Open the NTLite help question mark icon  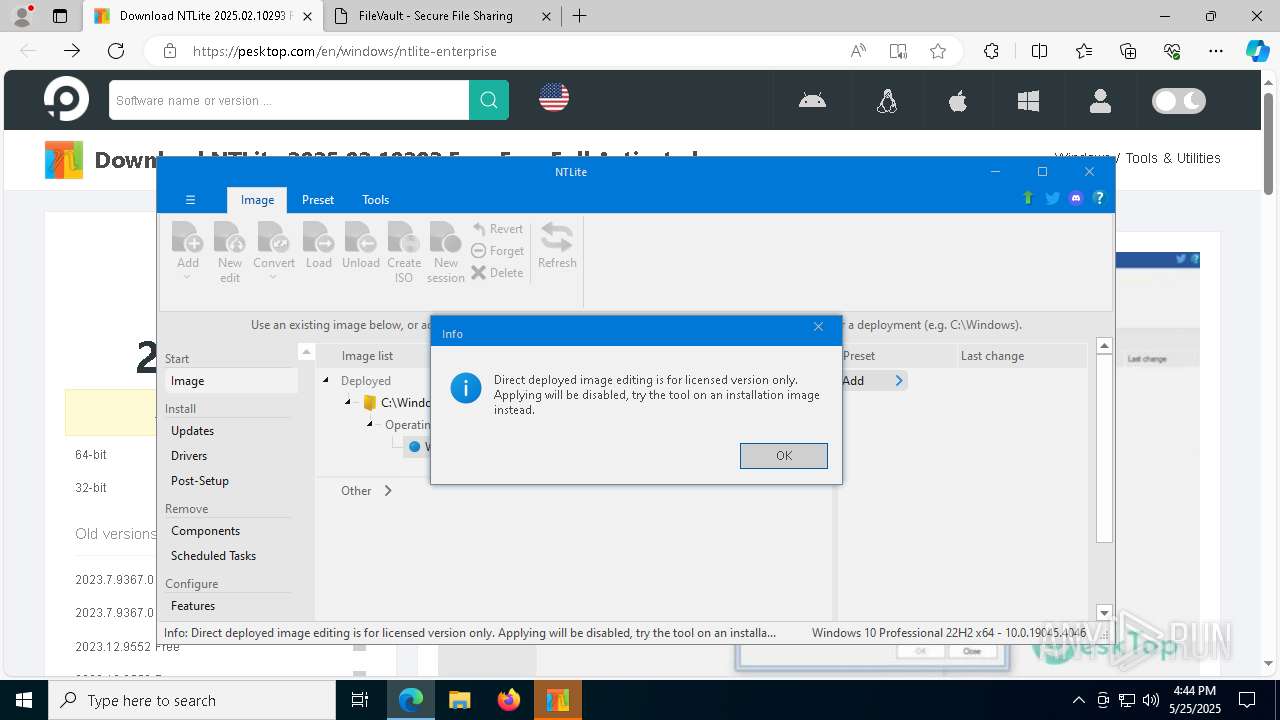1099,198
